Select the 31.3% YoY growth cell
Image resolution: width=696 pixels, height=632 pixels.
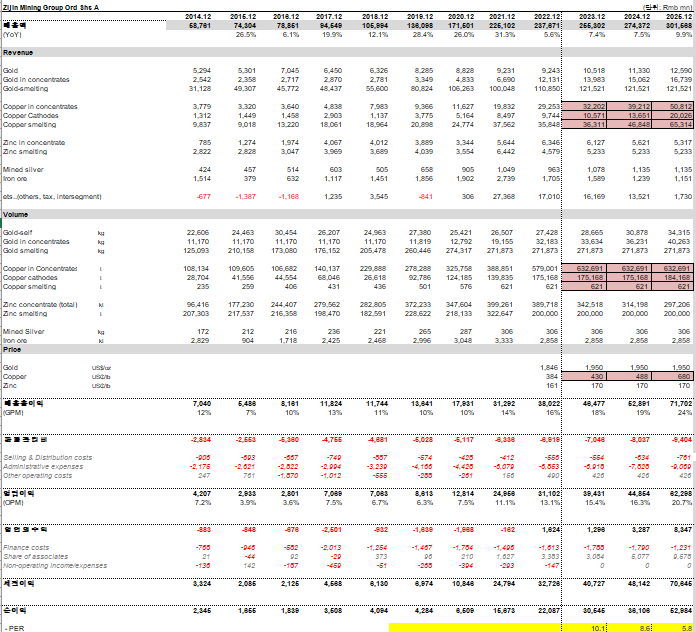coord(505,35)
